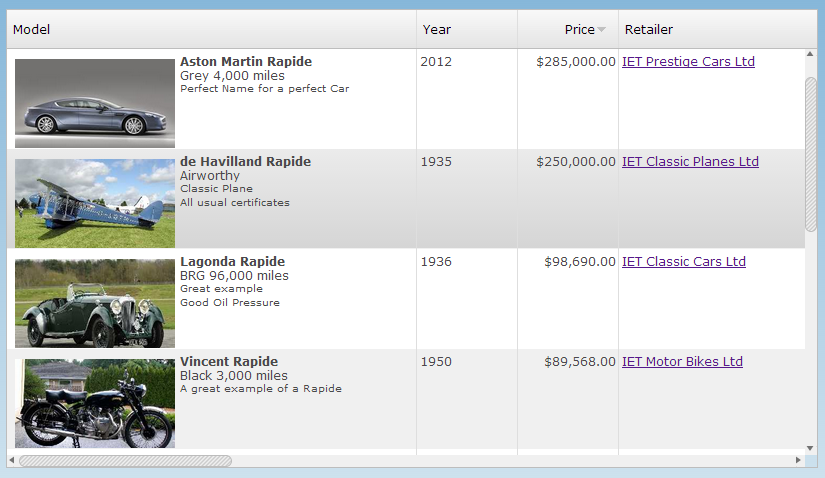Select the de Havilland Rapide plane photo
Viewport: 825px width, 478px height.
[95, 203]
